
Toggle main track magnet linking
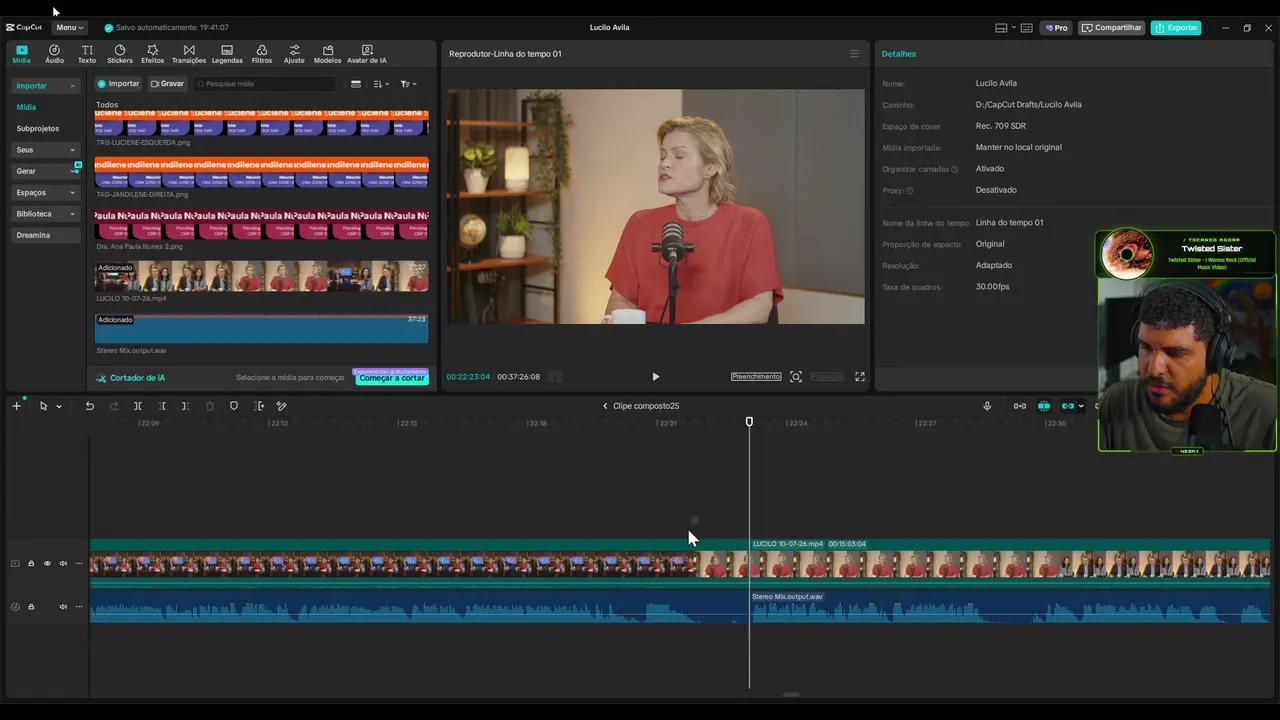1020,406
